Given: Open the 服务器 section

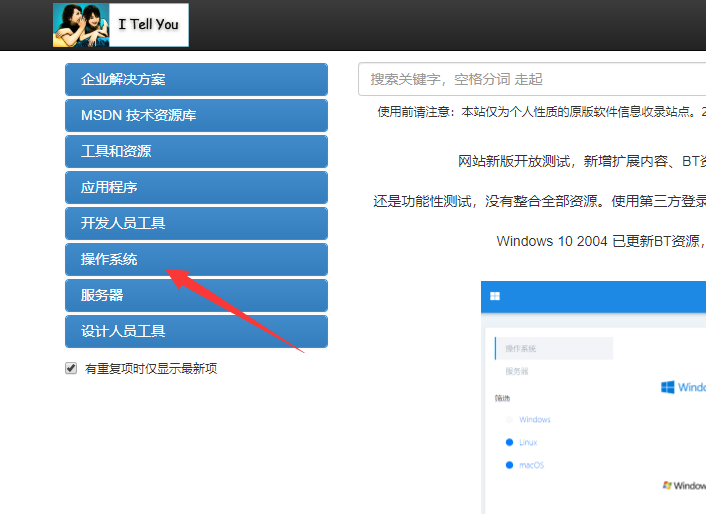Looking at the screenshot, I should click(x=196, y=296).
